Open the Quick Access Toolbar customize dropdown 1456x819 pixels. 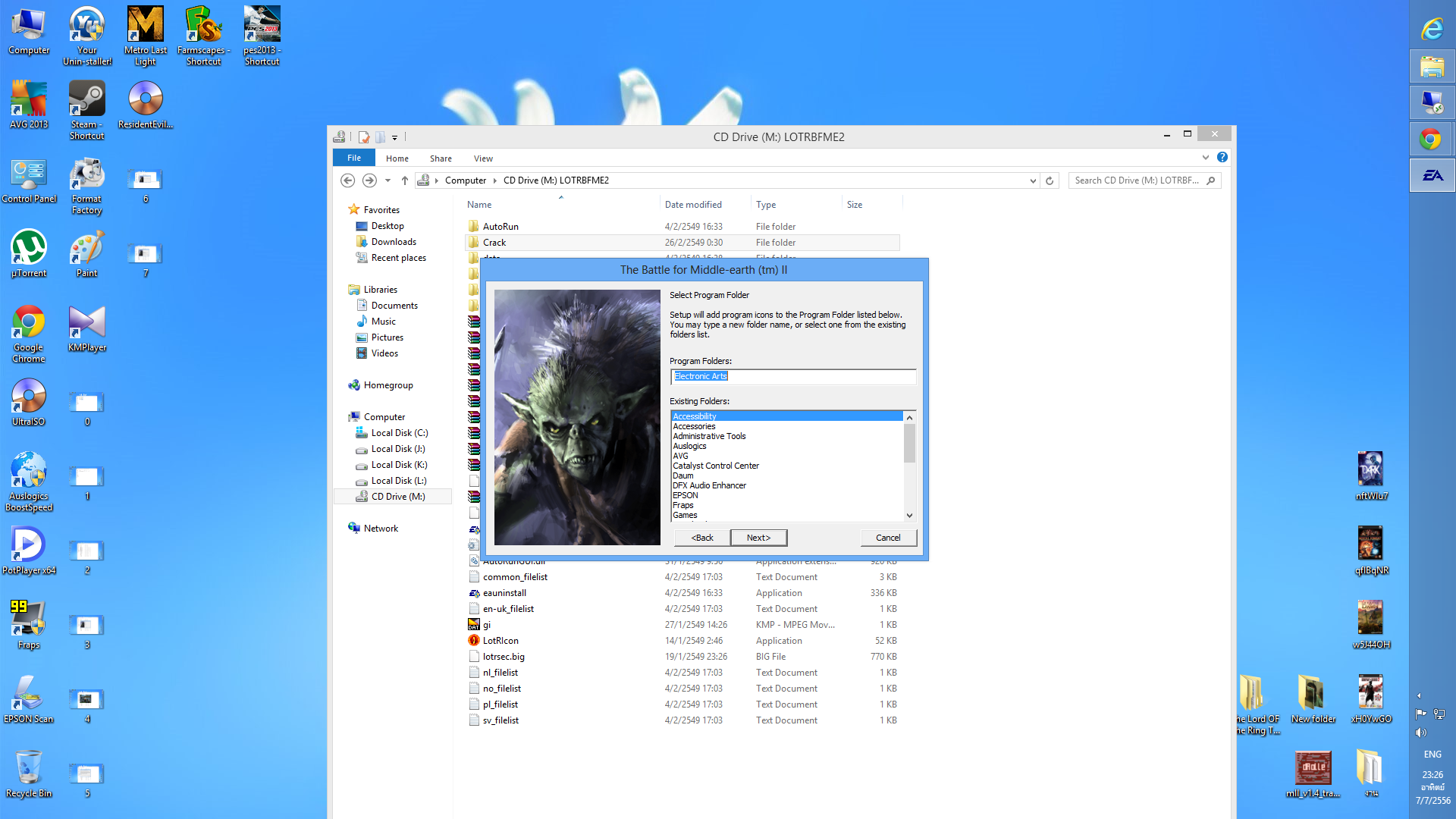click(394, 137)
